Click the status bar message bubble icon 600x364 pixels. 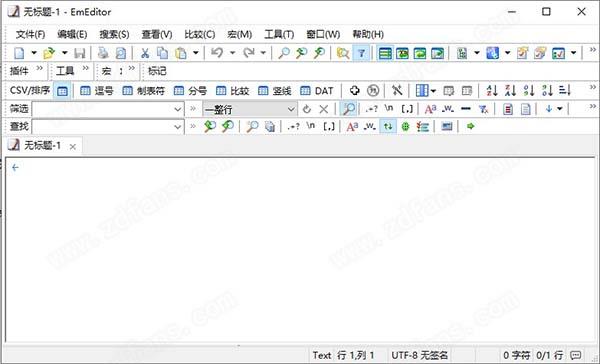(x=576, y=355)
